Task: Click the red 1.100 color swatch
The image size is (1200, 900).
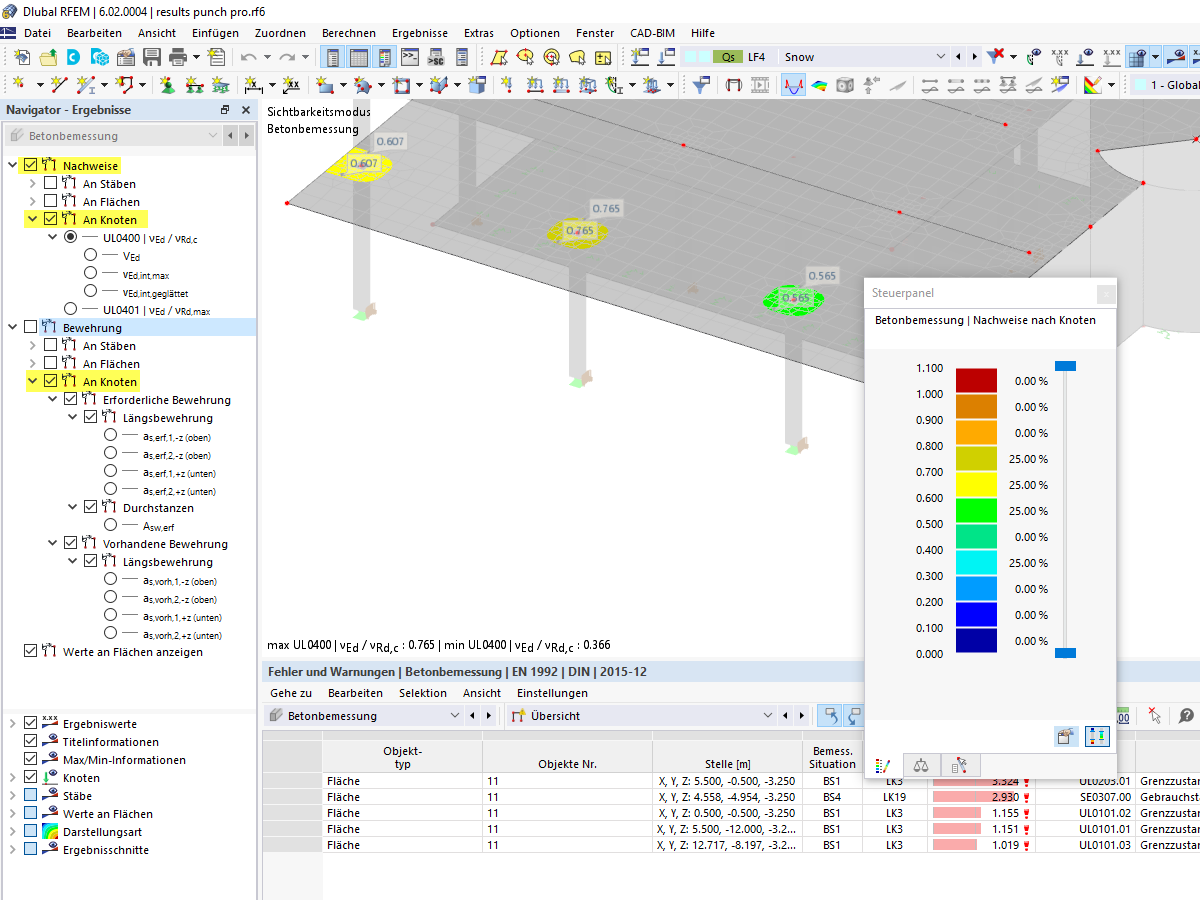Action: tap(976, 381)
